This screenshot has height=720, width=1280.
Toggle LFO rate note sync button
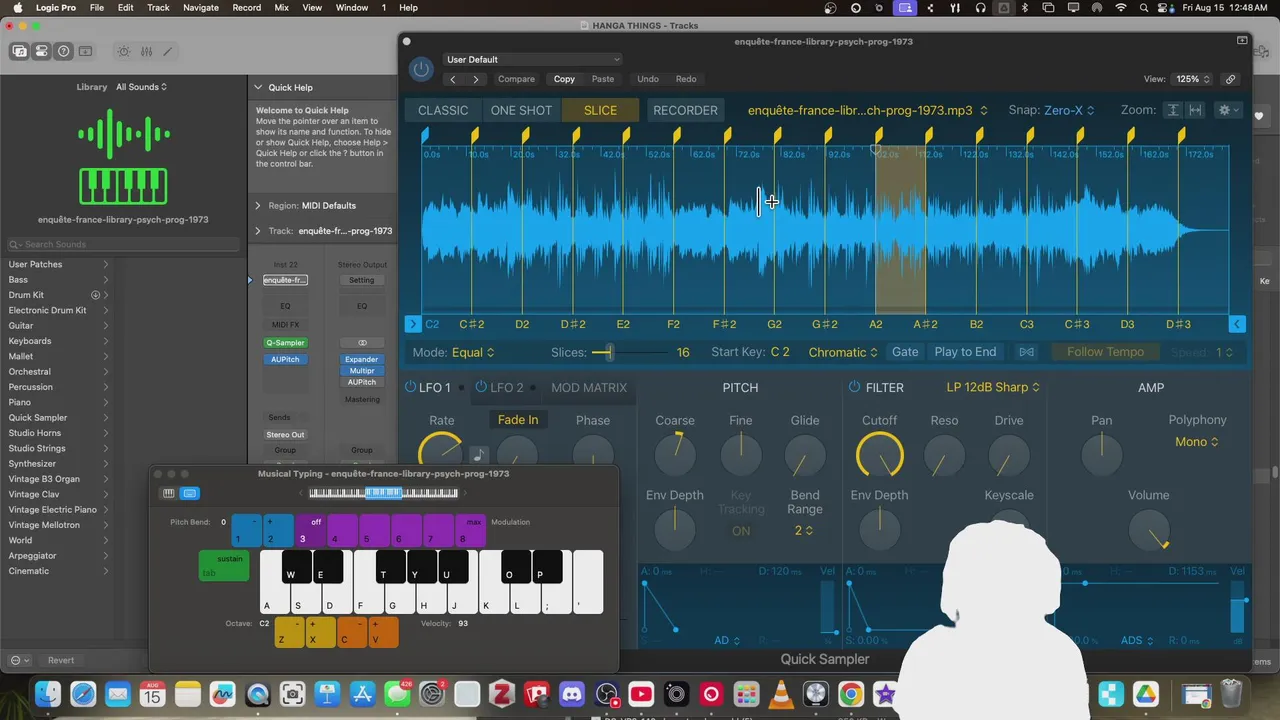click(x=479, y=455)
